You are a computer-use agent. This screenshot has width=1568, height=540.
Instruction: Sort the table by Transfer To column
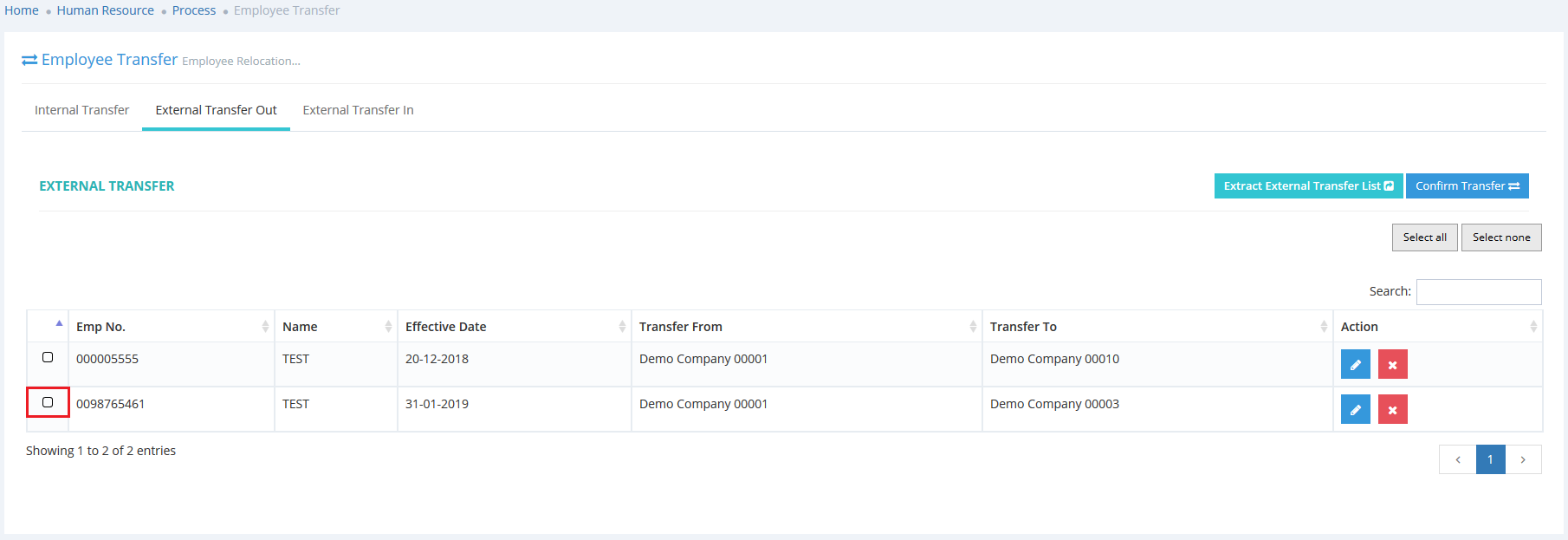pos(1157,327)
